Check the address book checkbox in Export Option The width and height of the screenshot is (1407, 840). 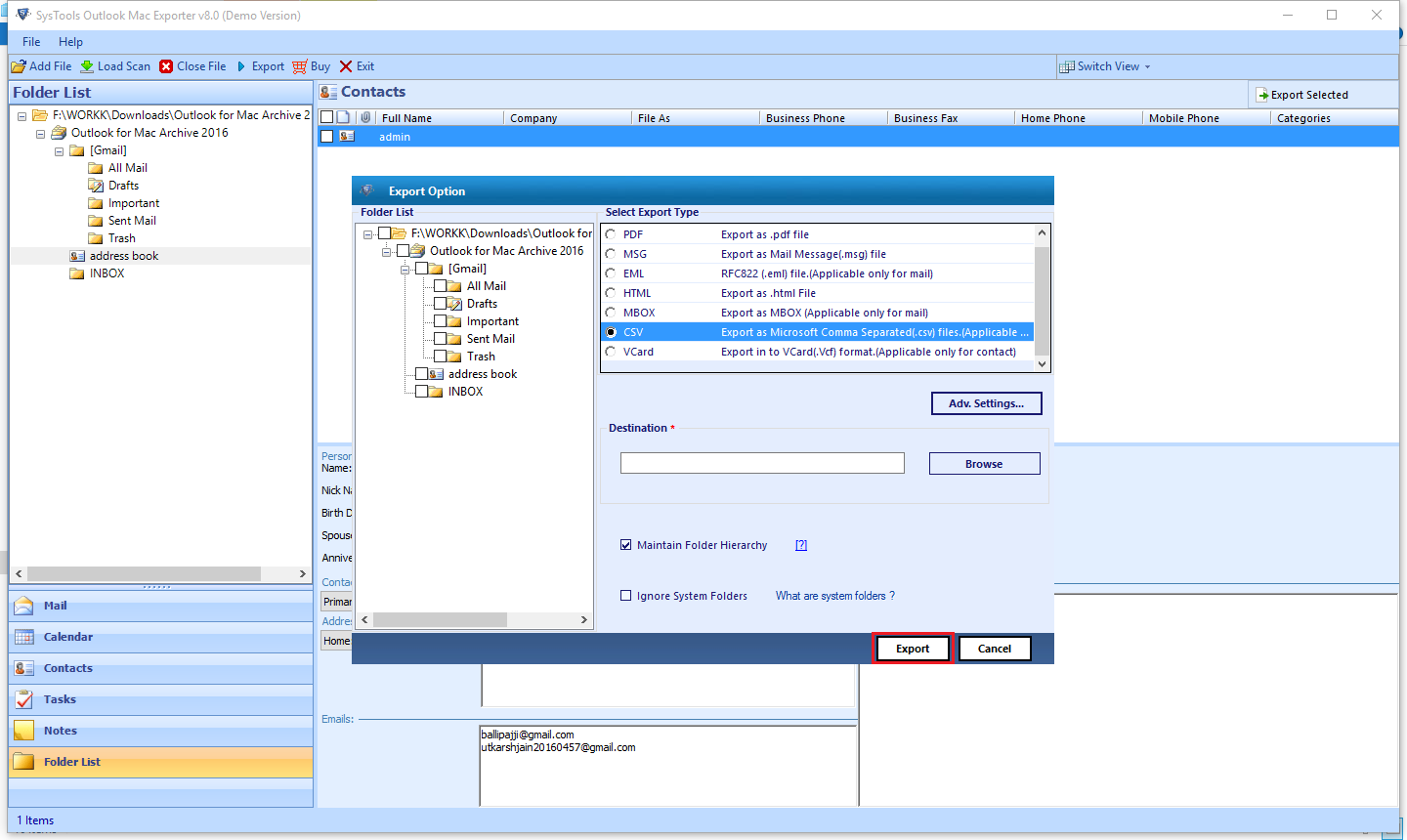click(x=422, y=374)
